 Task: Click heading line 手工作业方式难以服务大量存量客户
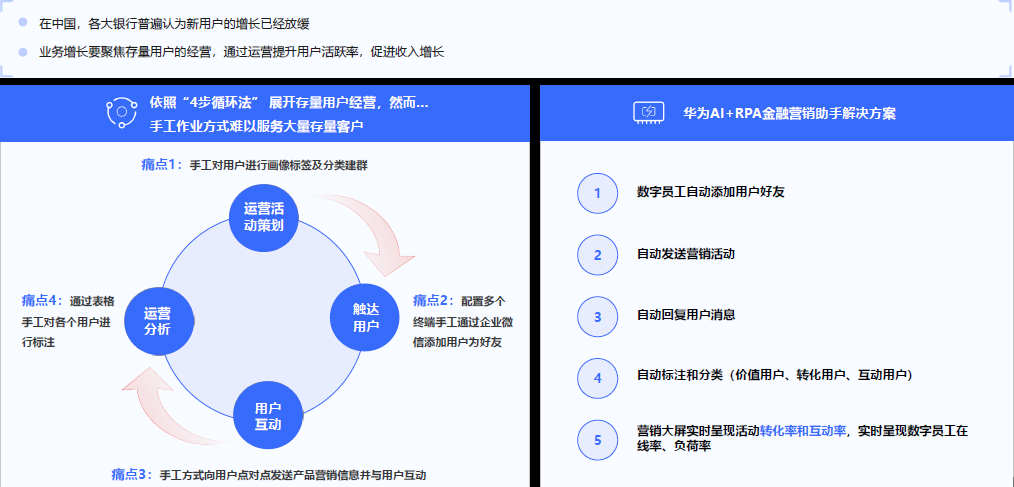tap(256, 125)
